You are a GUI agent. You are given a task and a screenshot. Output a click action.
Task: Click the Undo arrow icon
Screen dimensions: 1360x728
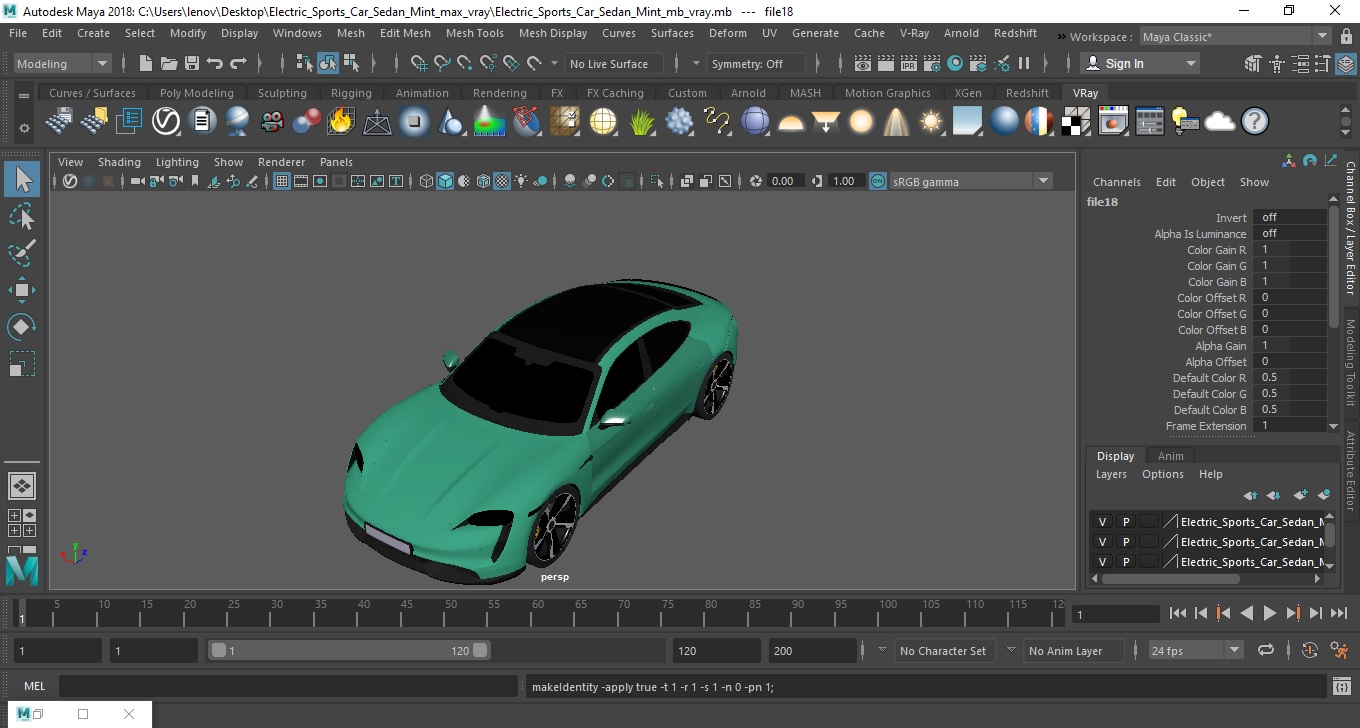point(214,64)
